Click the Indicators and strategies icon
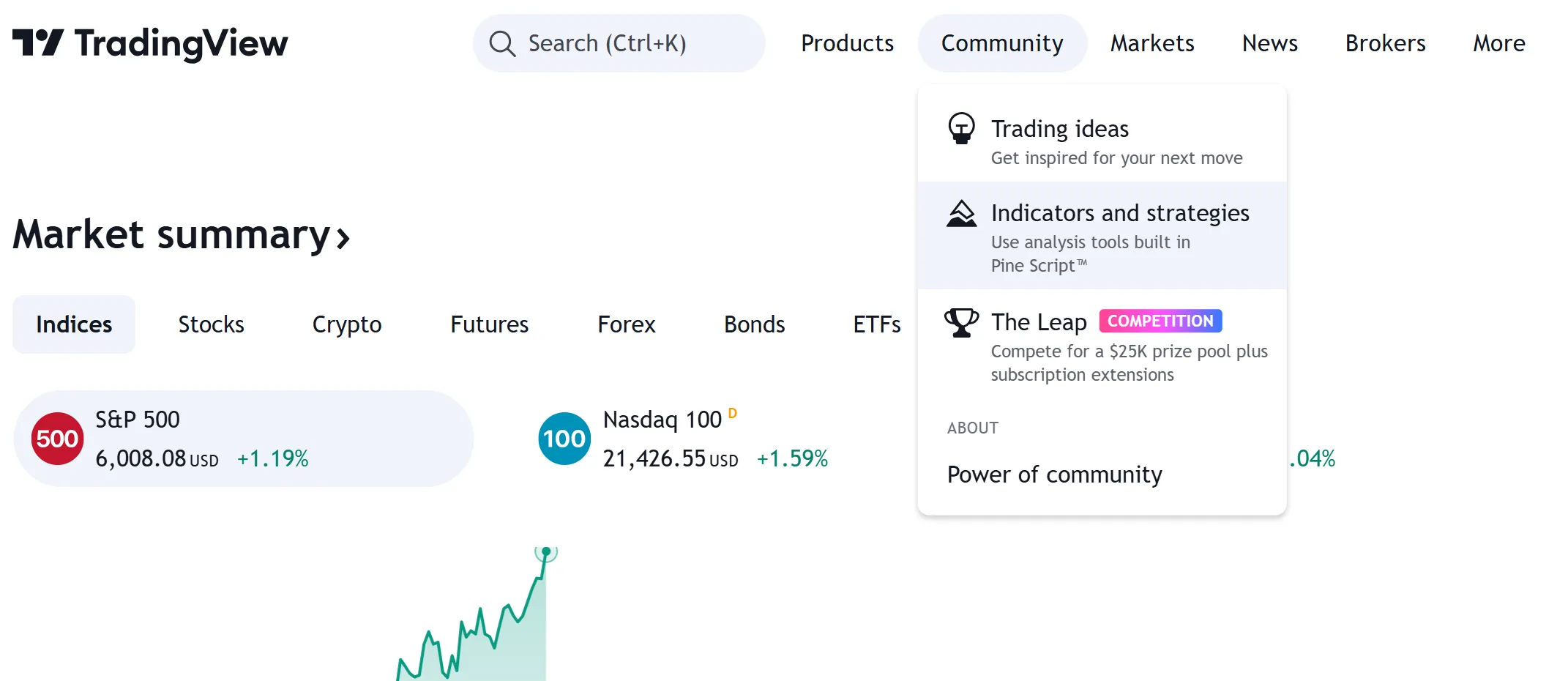This screenshot has height=681, width=1568. (x=961, y=214)
